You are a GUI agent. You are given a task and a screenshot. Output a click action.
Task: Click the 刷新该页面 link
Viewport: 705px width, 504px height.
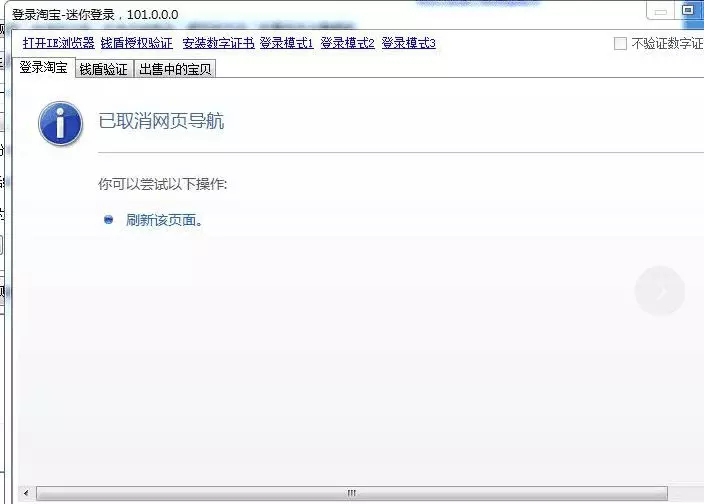tap(164, 220)
